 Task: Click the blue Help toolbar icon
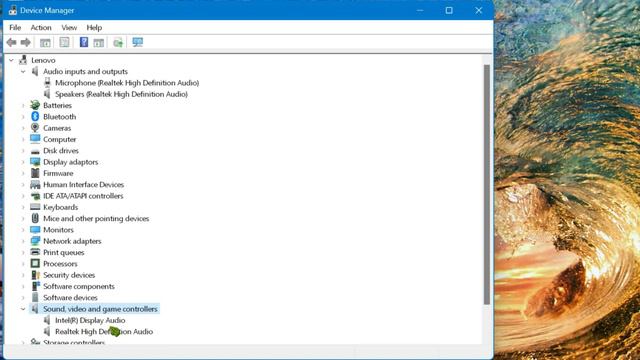[84, 42]
